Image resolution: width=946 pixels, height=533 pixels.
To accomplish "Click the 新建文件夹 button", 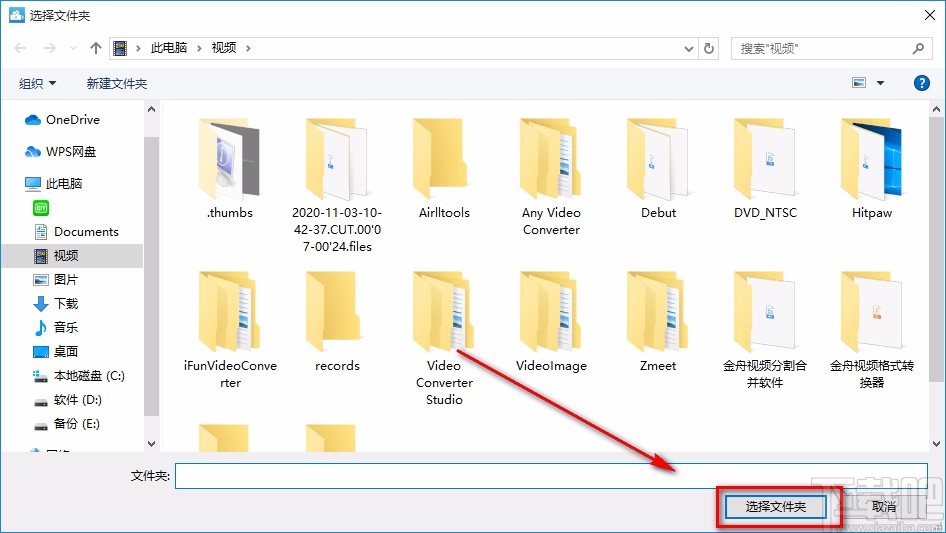I will tap(116, 83).
